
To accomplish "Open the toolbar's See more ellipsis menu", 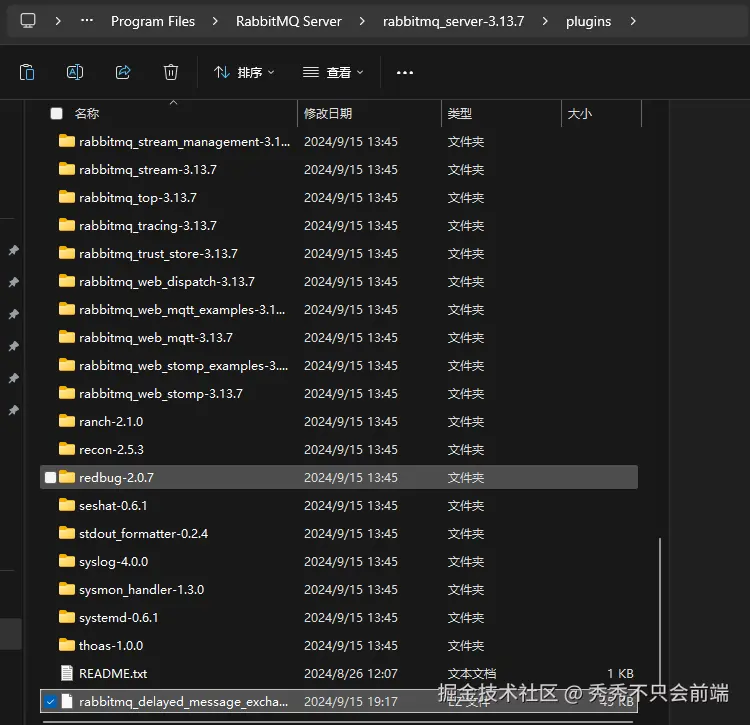I will point(405,73).
